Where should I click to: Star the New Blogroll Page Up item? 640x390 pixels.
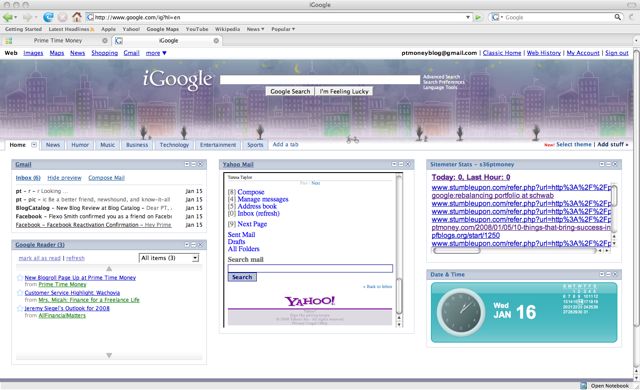click(20, 278)
